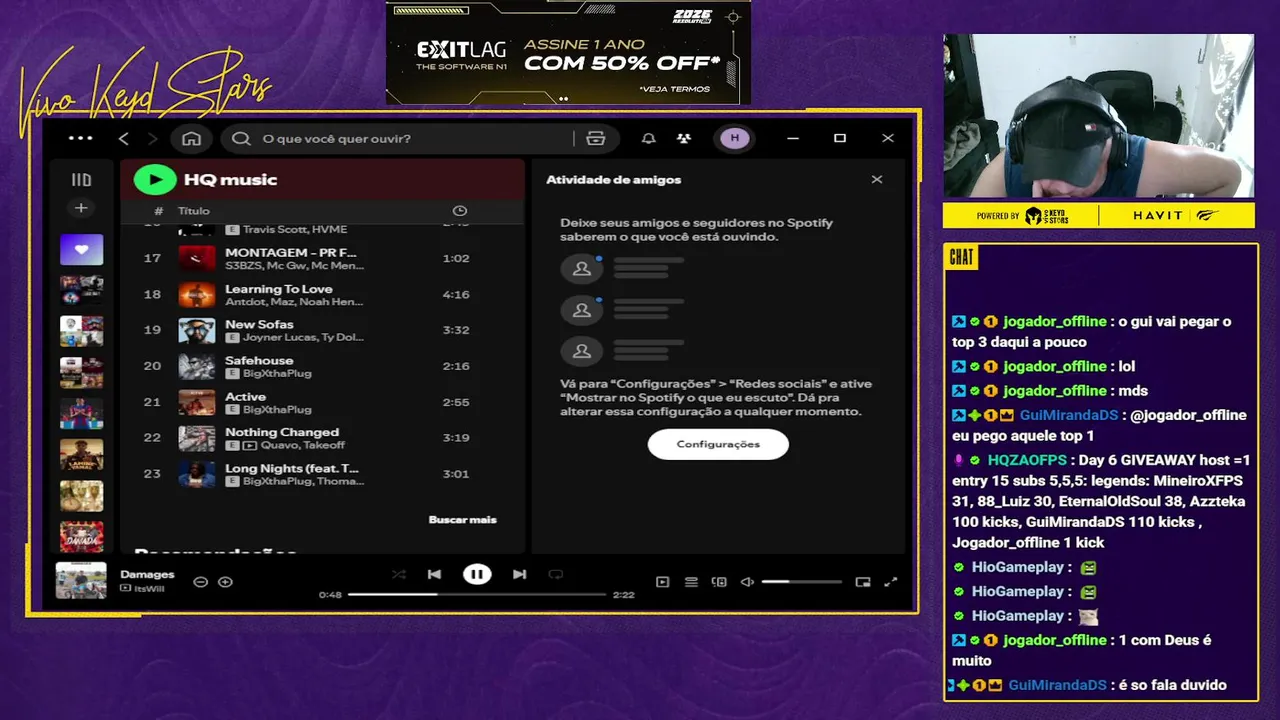Open artists 'Quavo, Takeoff' link

pyautogui.click(x=303, y=446)
